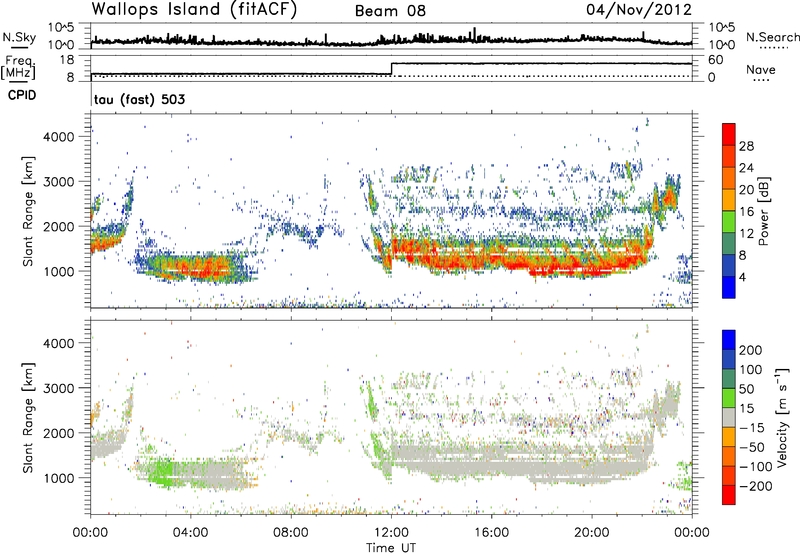Click the velocity colorbar tick 200
Screen dimensions: 800x554
click(750, 350)
